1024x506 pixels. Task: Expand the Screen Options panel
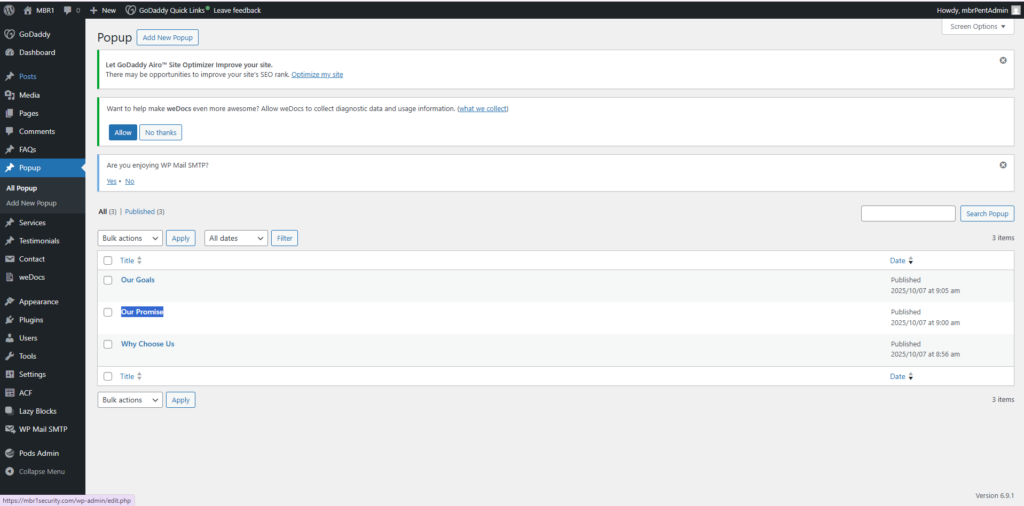(x=978, y=27)
